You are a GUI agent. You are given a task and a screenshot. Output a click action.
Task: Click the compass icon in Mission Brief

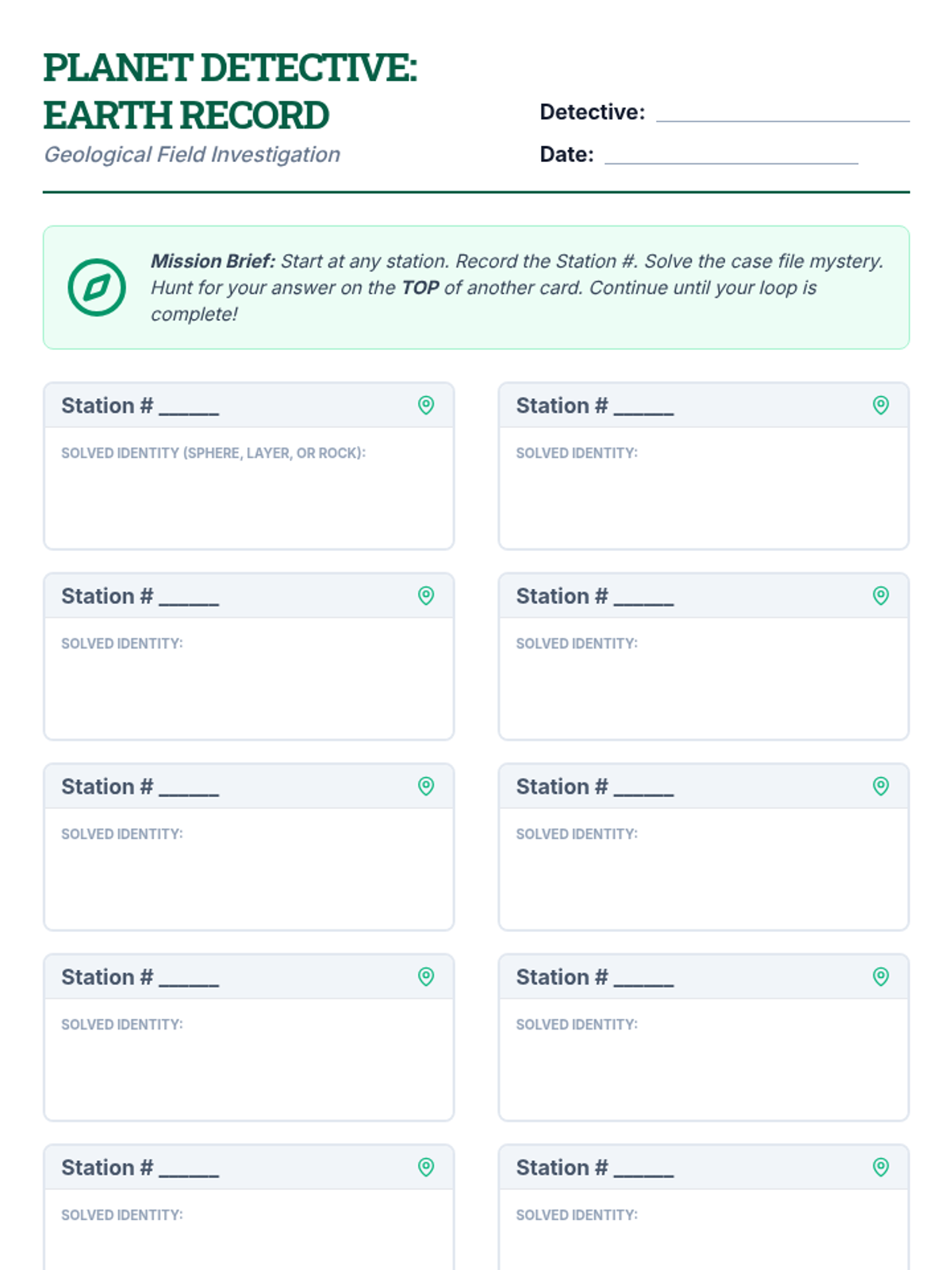pyautogui.click(x=97, y=287)
